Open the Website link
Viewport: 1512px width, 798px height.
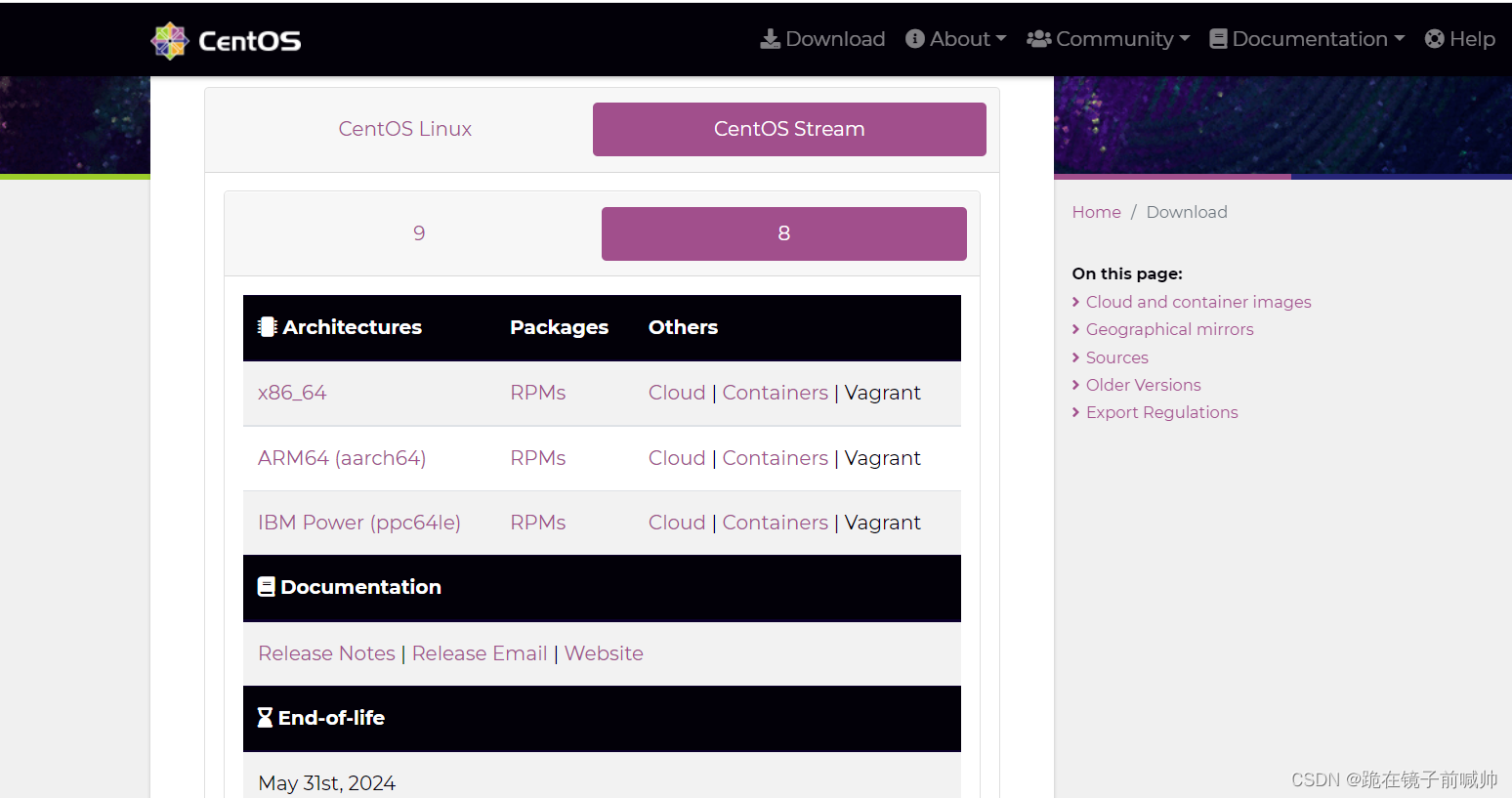[604, 653]
